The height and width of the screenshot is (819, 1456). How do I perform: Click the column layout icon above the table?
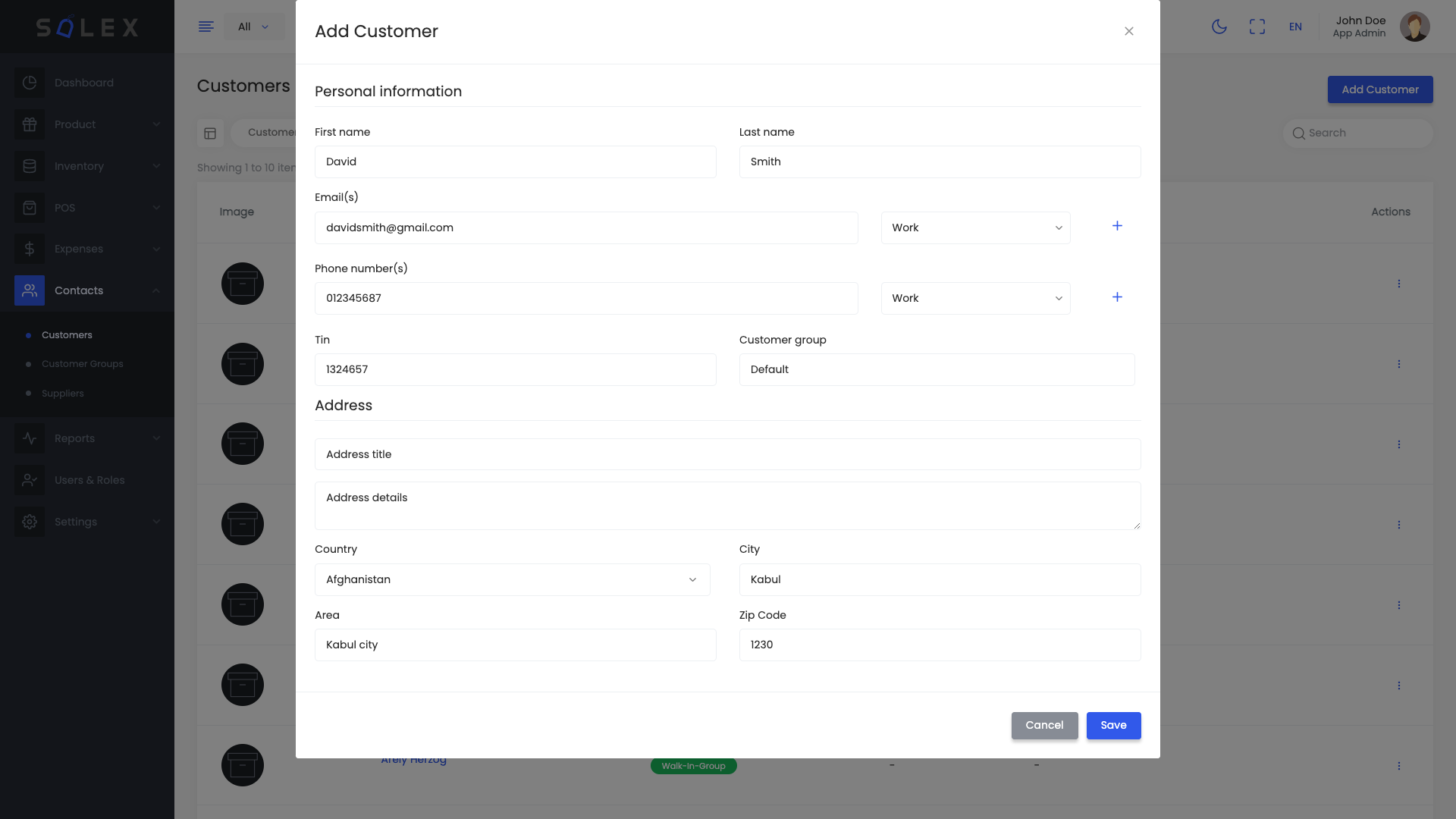click(x=210, y=133)
